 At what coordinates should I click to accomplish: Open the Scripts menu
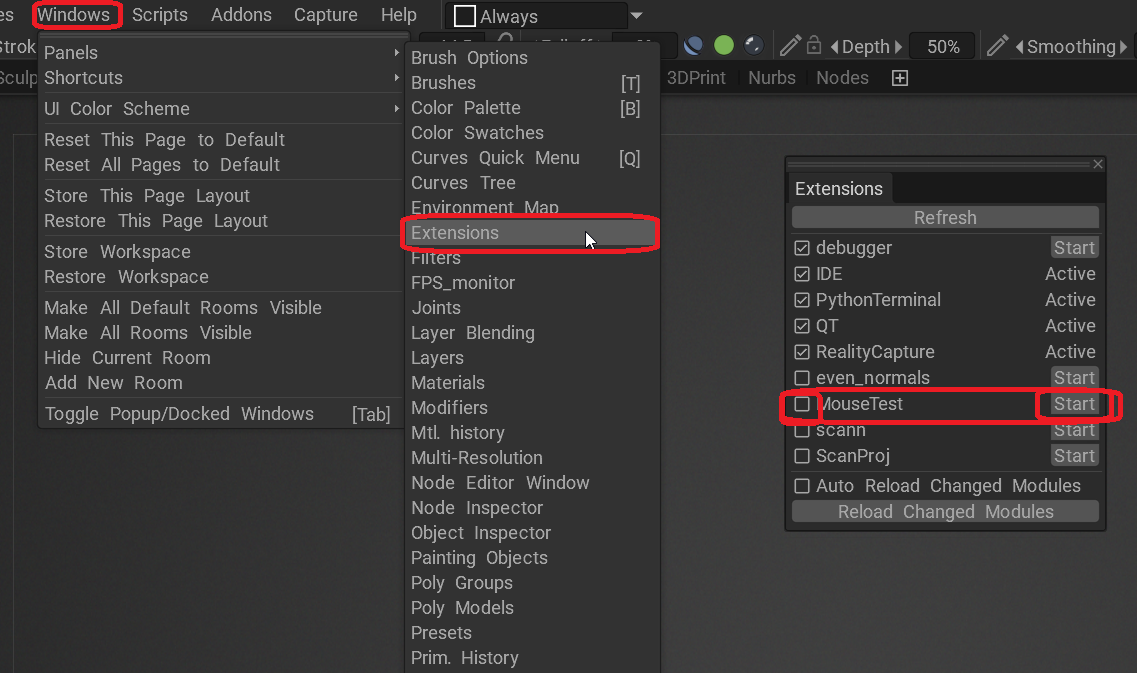click(160, 15)
